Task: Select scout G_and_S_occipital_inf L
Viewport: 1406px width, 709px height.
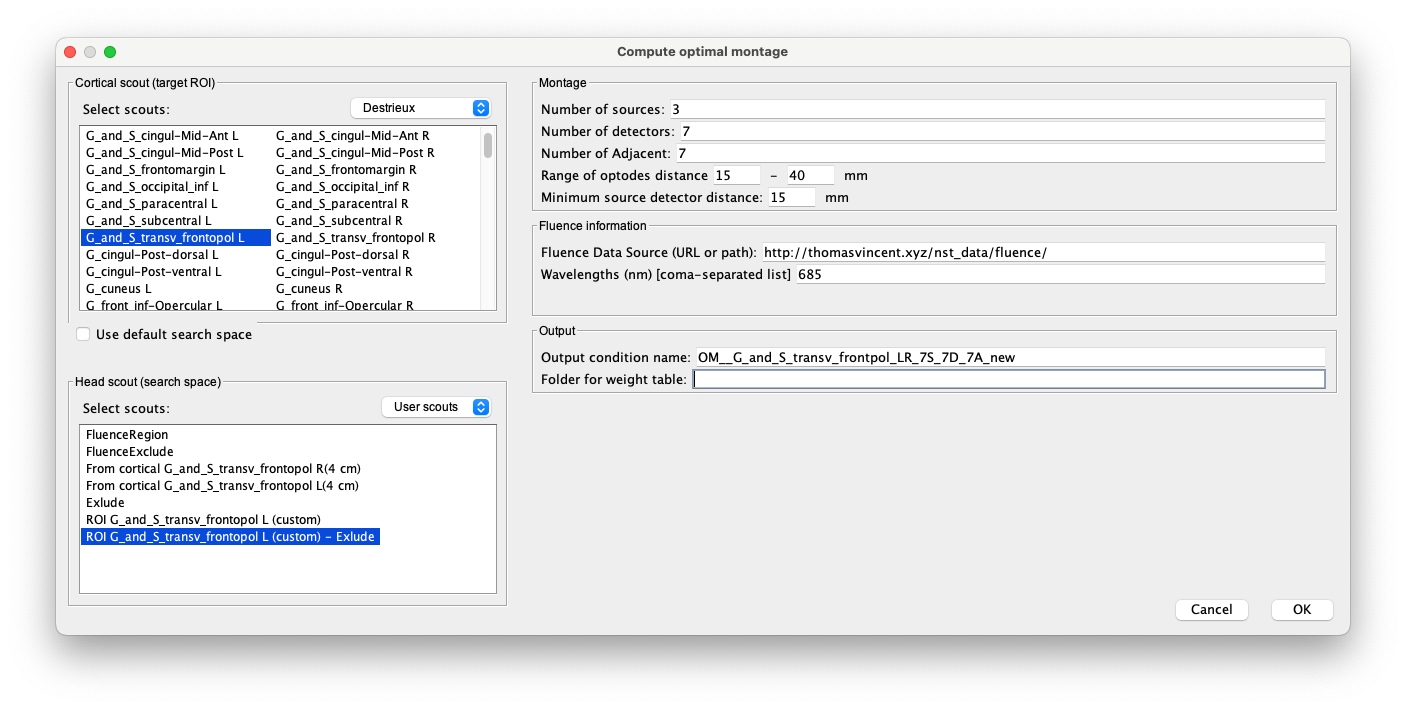Action: (152, 187)
